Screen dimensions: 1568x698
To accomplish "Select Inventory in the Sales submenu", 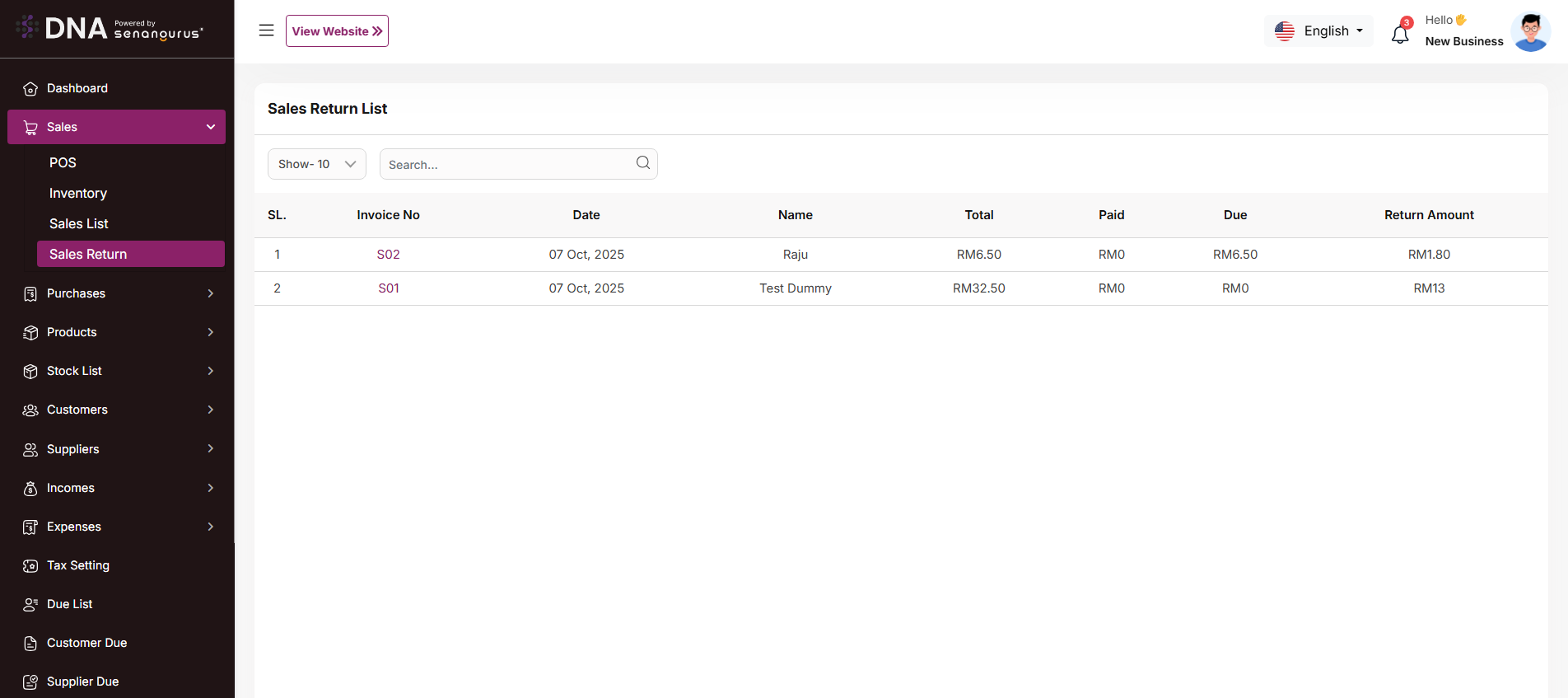I will click(78, 194).
